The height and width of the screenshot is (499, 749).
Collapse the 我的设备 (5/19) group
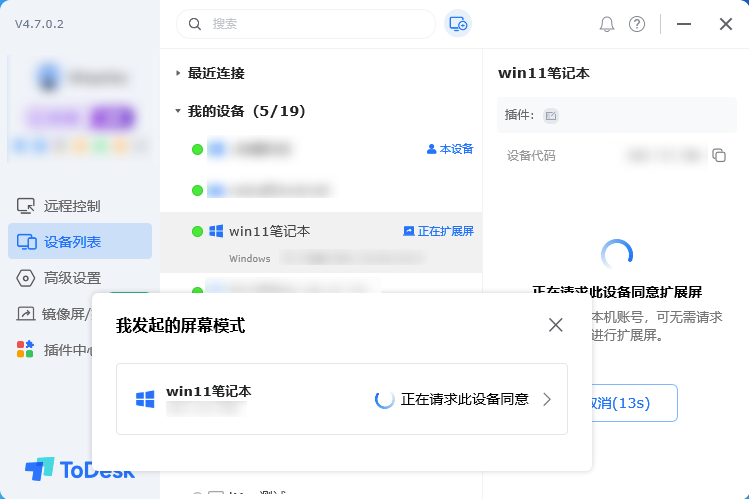(178, 111)
